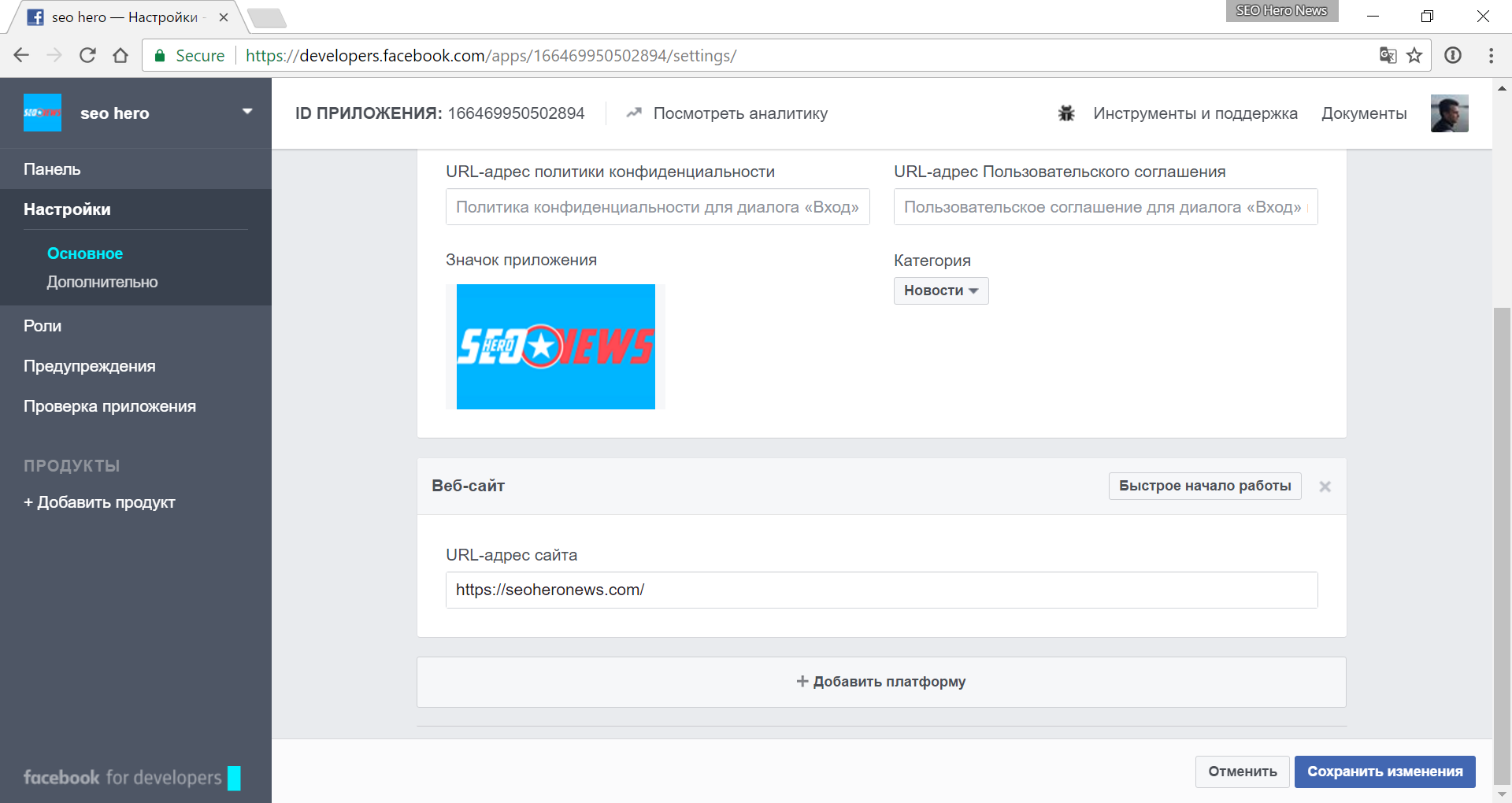Click scrollbar up arrow

click(1502, 87)
